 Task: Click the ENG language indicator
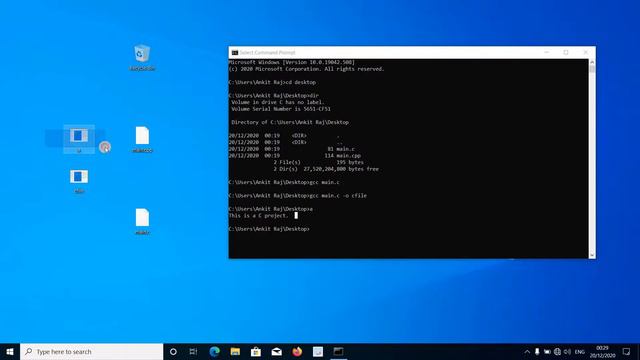(x=580, y=352)
